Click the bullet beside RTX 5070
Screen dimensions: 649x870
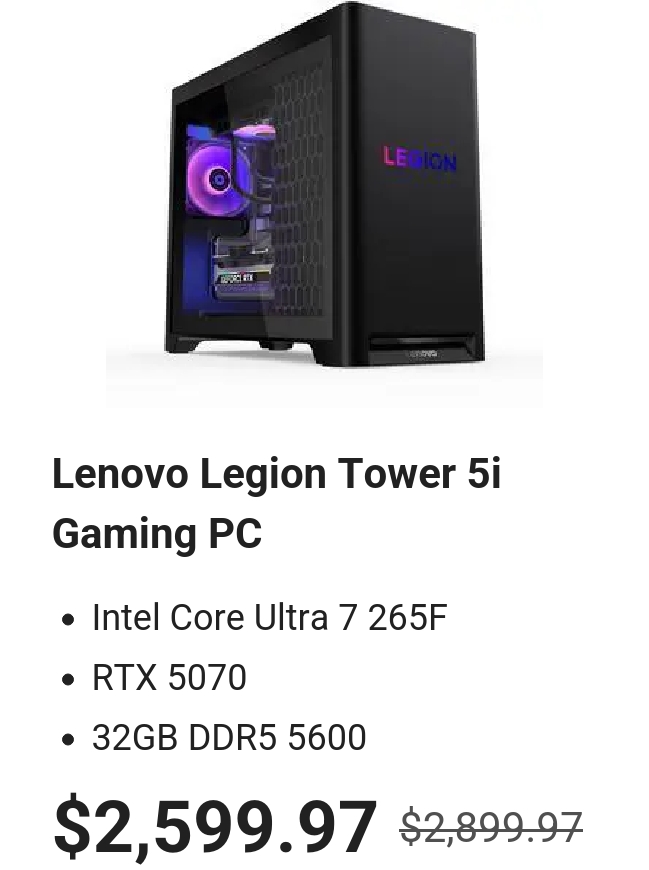coord(68,679)
